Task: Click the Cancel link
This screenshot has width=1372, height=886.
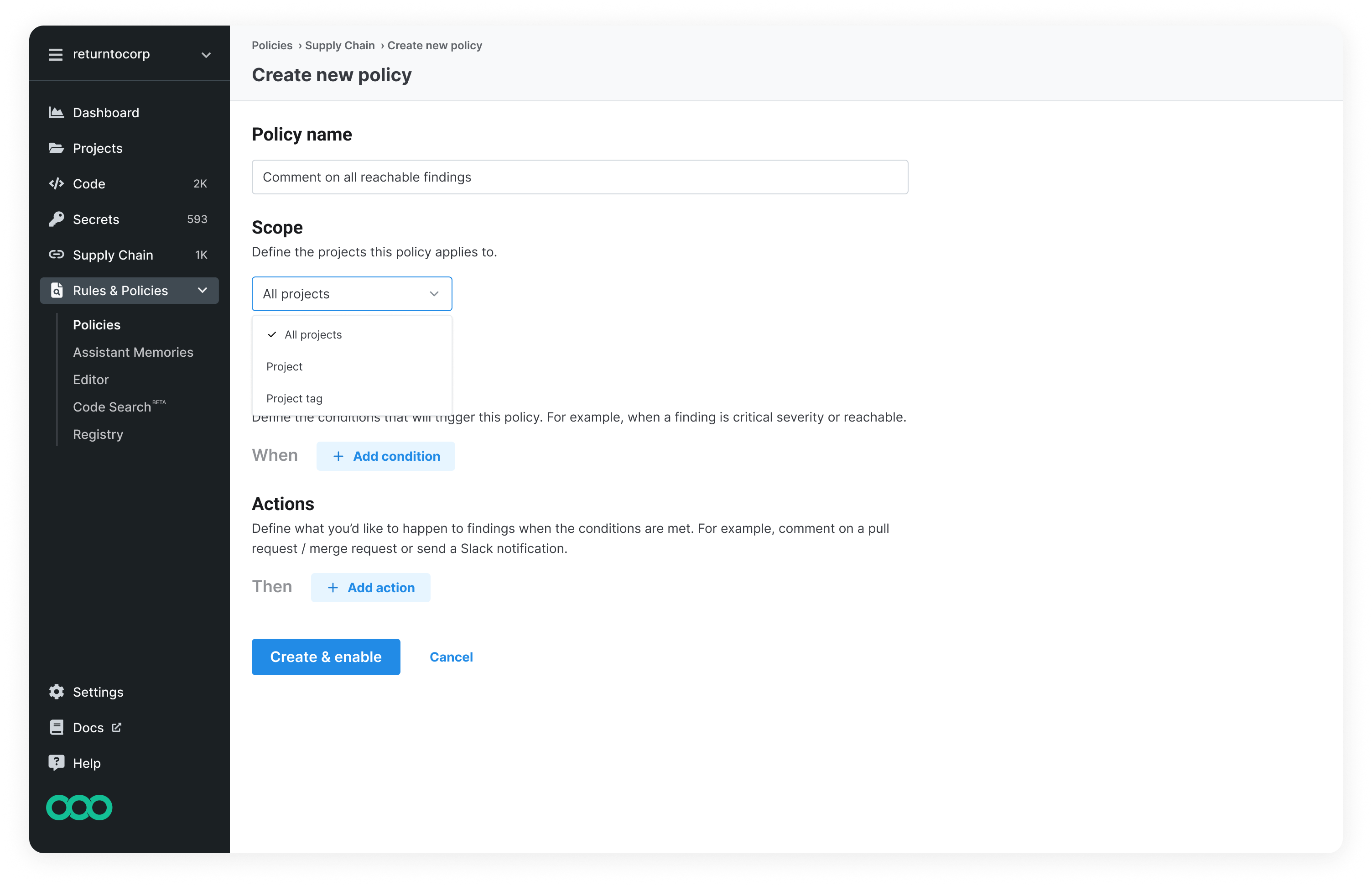Action: tap(451, 657)
